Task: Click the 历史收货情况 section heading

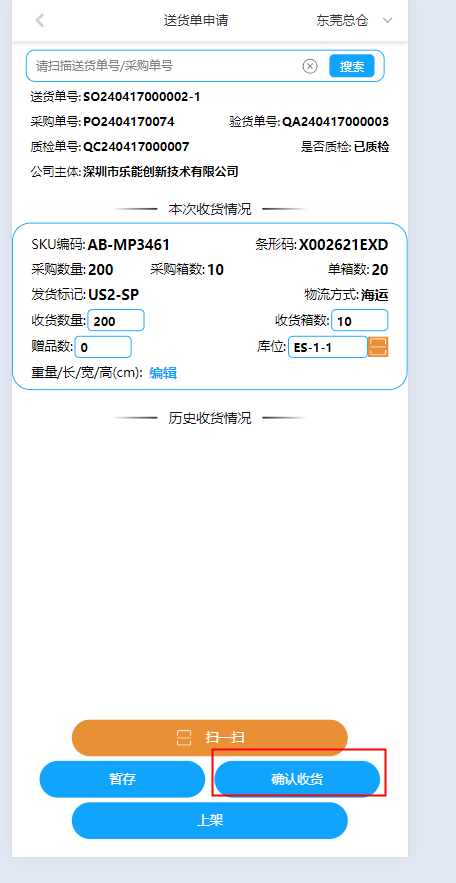Action: (x=209, y=418)
